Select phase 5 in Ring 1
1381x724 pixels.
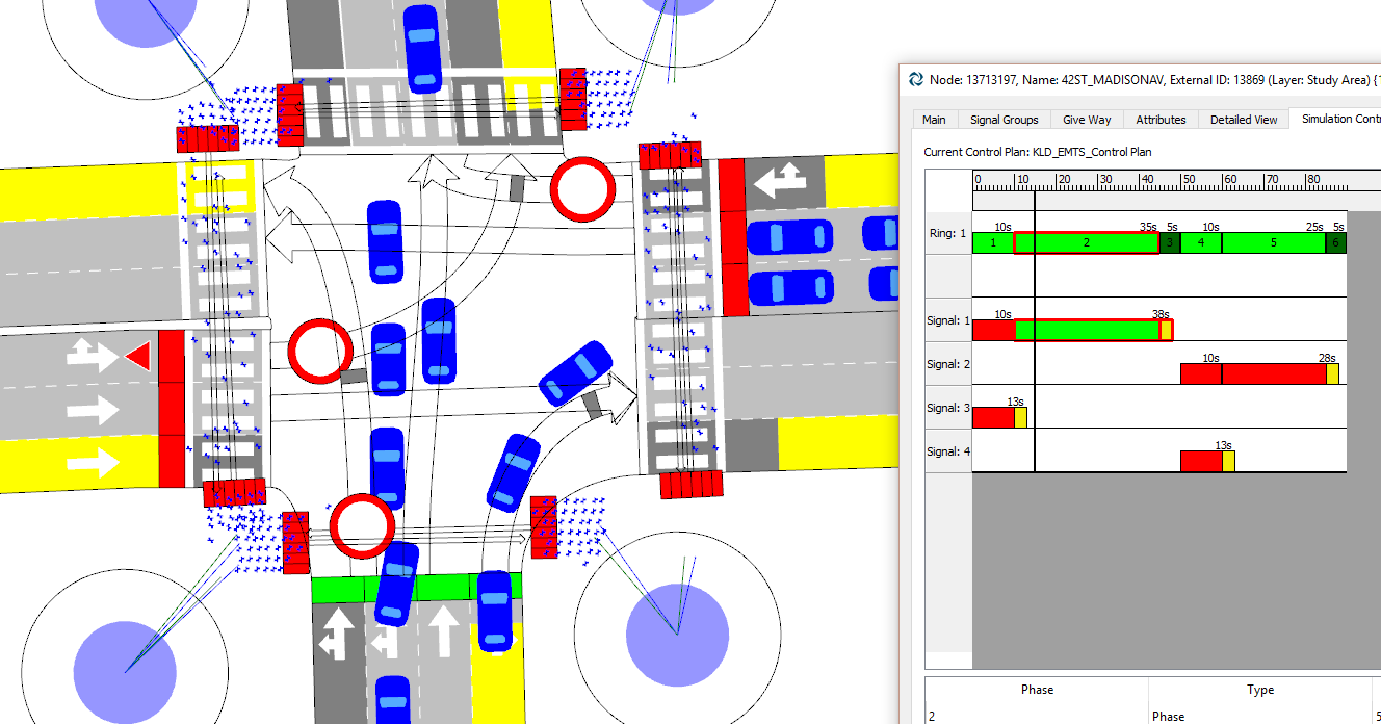tap(1274, 243)
